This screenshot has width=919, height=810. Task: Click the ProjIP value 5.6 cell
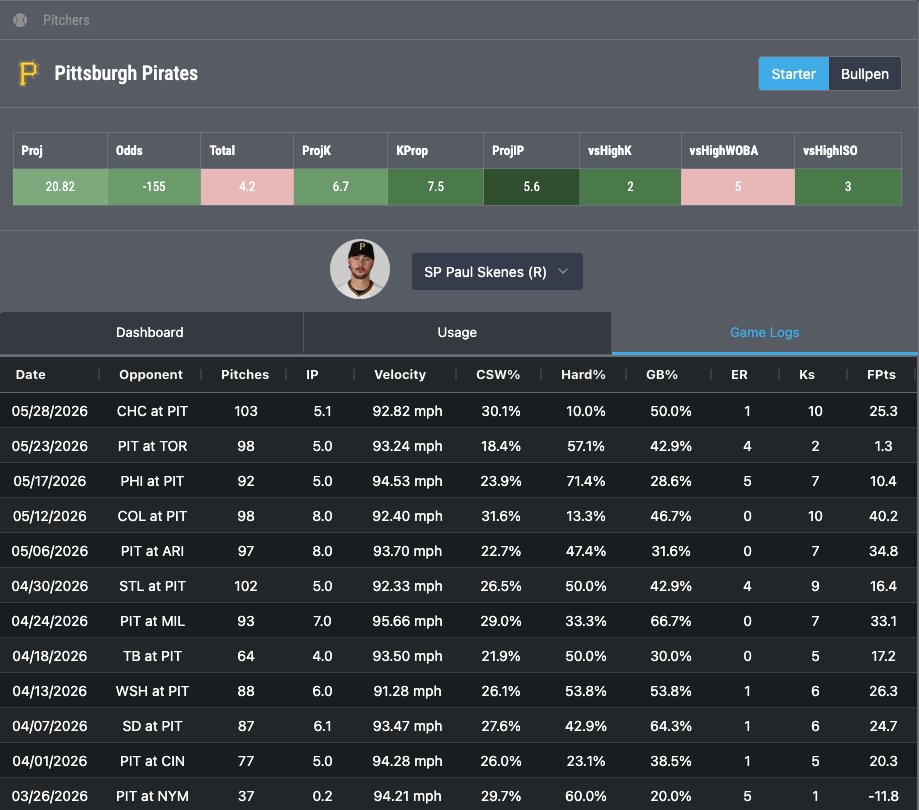pos(532,187)
